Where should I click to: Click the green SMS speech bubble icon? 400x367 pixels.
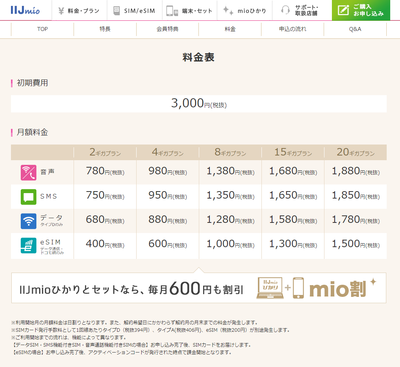[28, 197]
